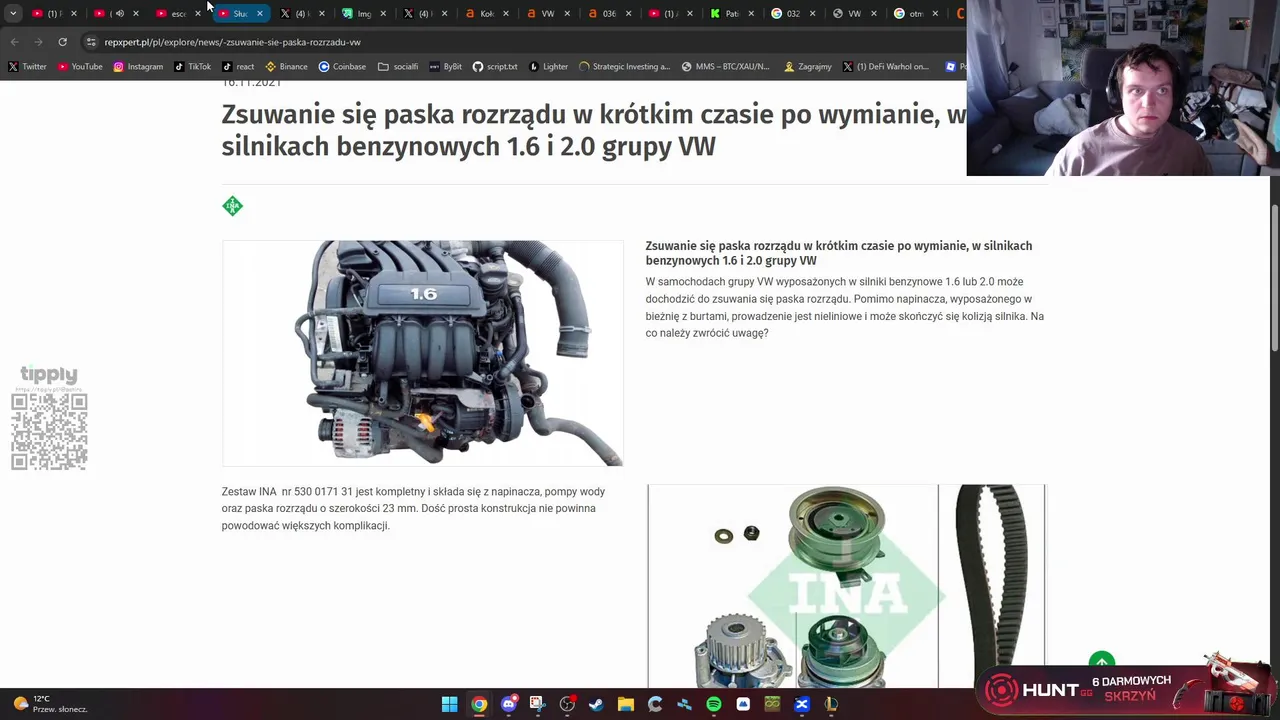
Task: Click the tipply QR code
Action: (49, 431)
